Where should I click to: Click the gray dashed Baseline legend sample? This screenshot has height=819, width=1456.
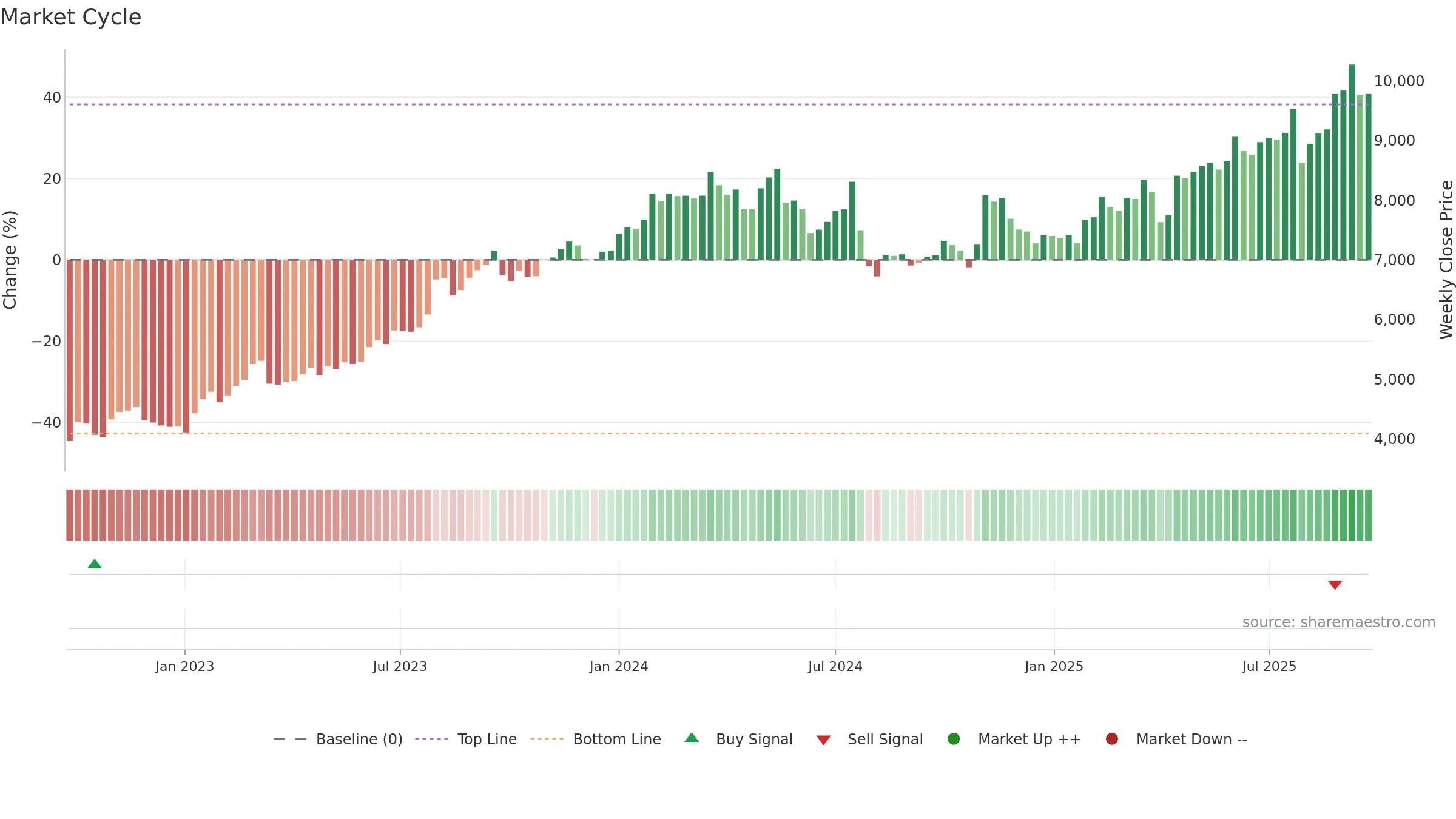(290, 739)
